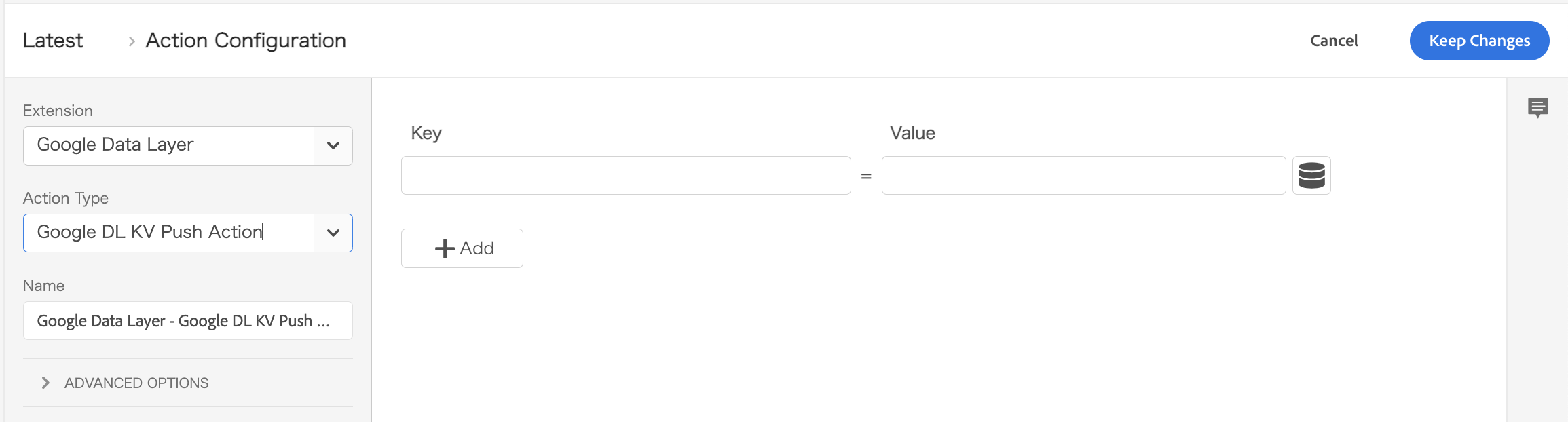Screen dimensions: 1568x422
Task: Open the data element selector icon
Action: 1311,176
